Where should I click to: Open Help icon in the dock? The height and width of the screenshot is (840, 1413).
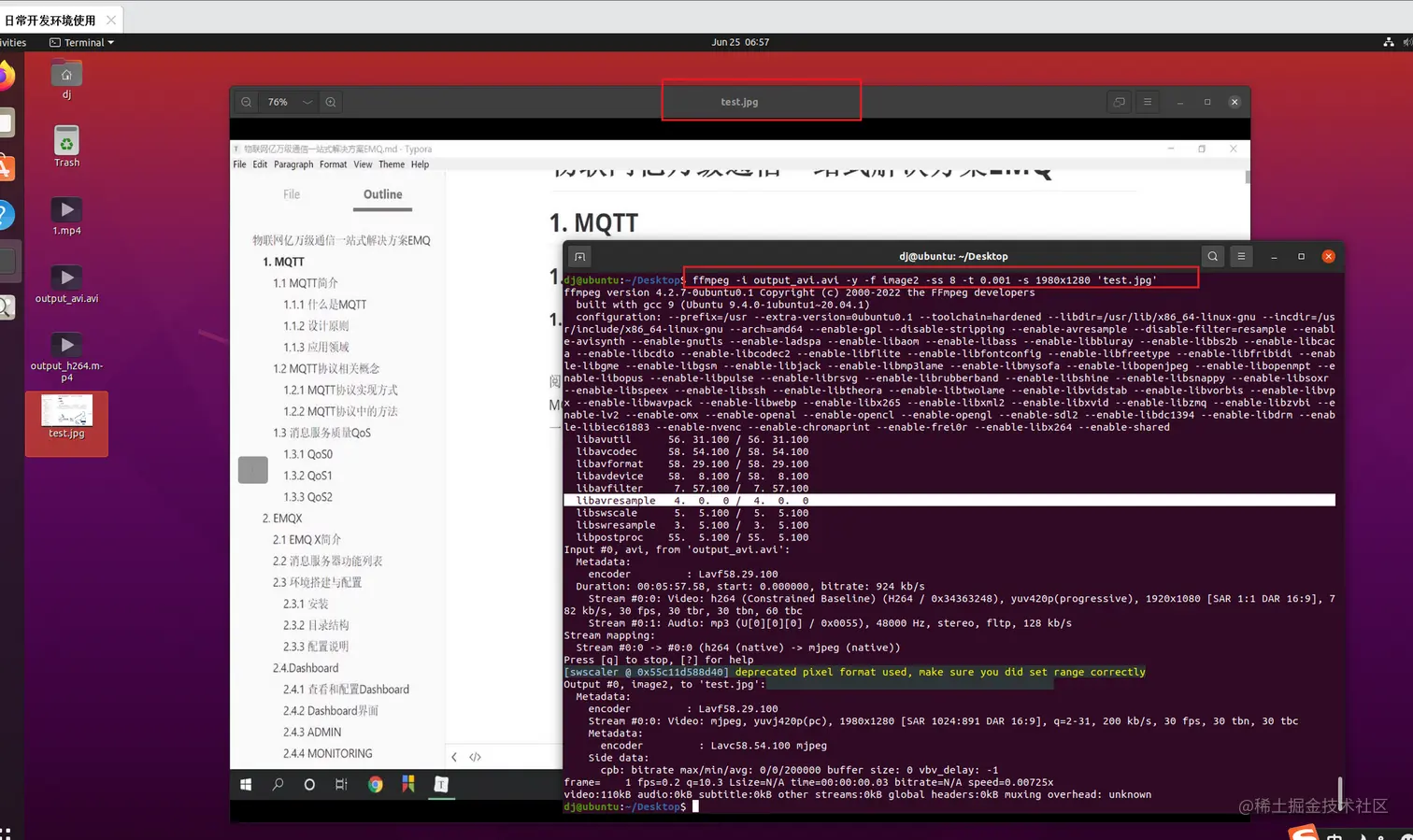tap(5, 215)
